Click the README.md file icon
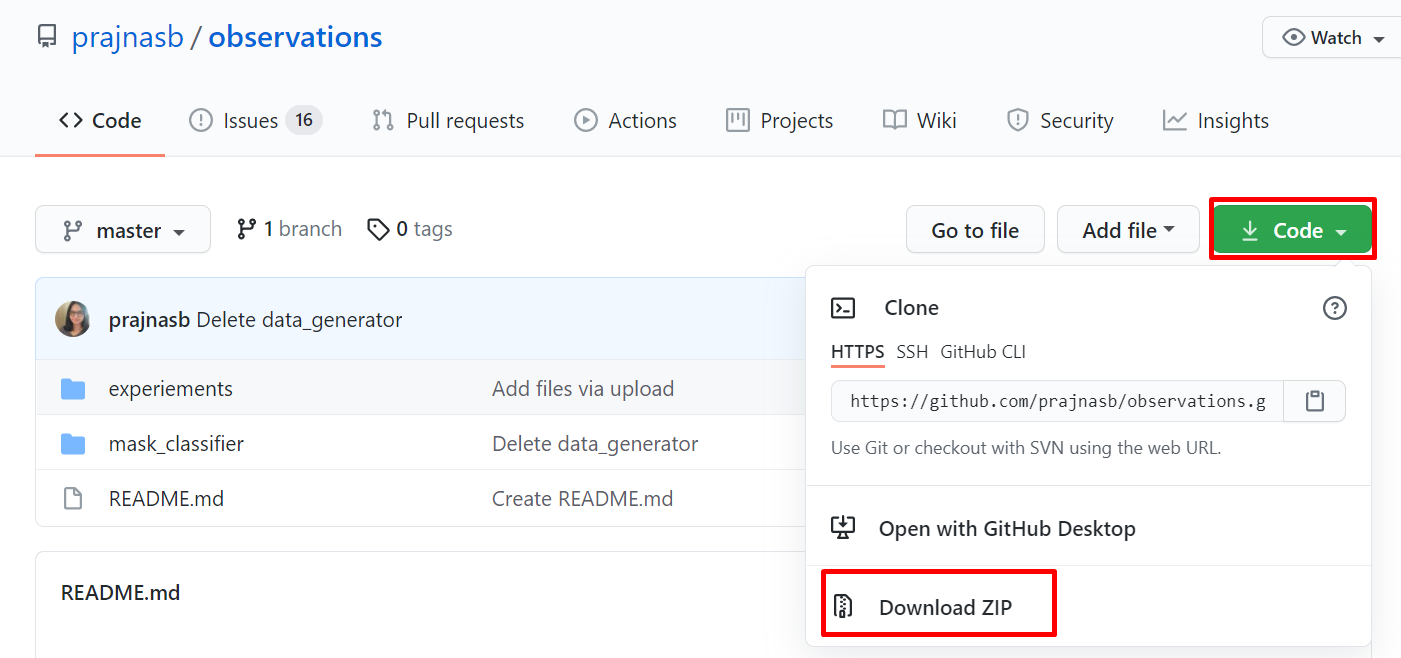1401x658 pixels. pos(73,498)
